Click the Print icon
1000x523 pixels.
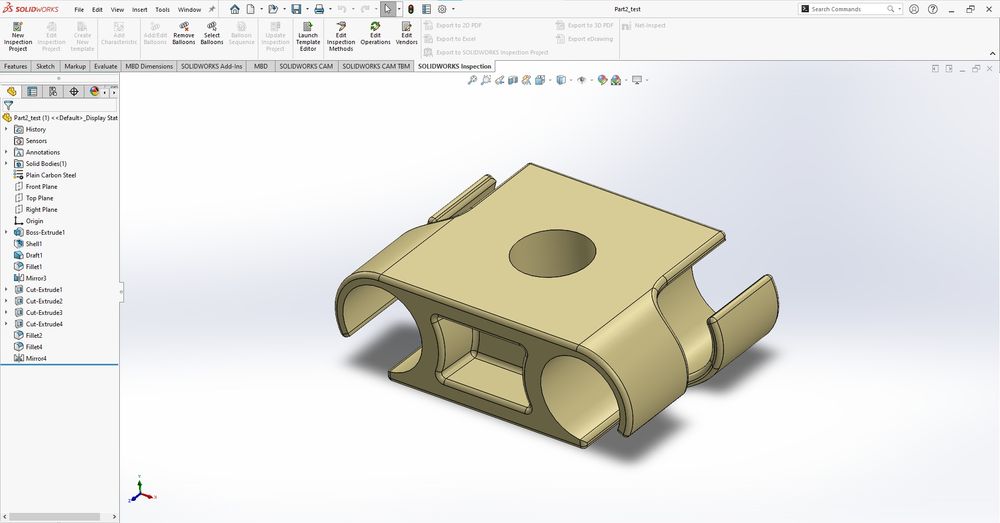(x=319, y=9)
